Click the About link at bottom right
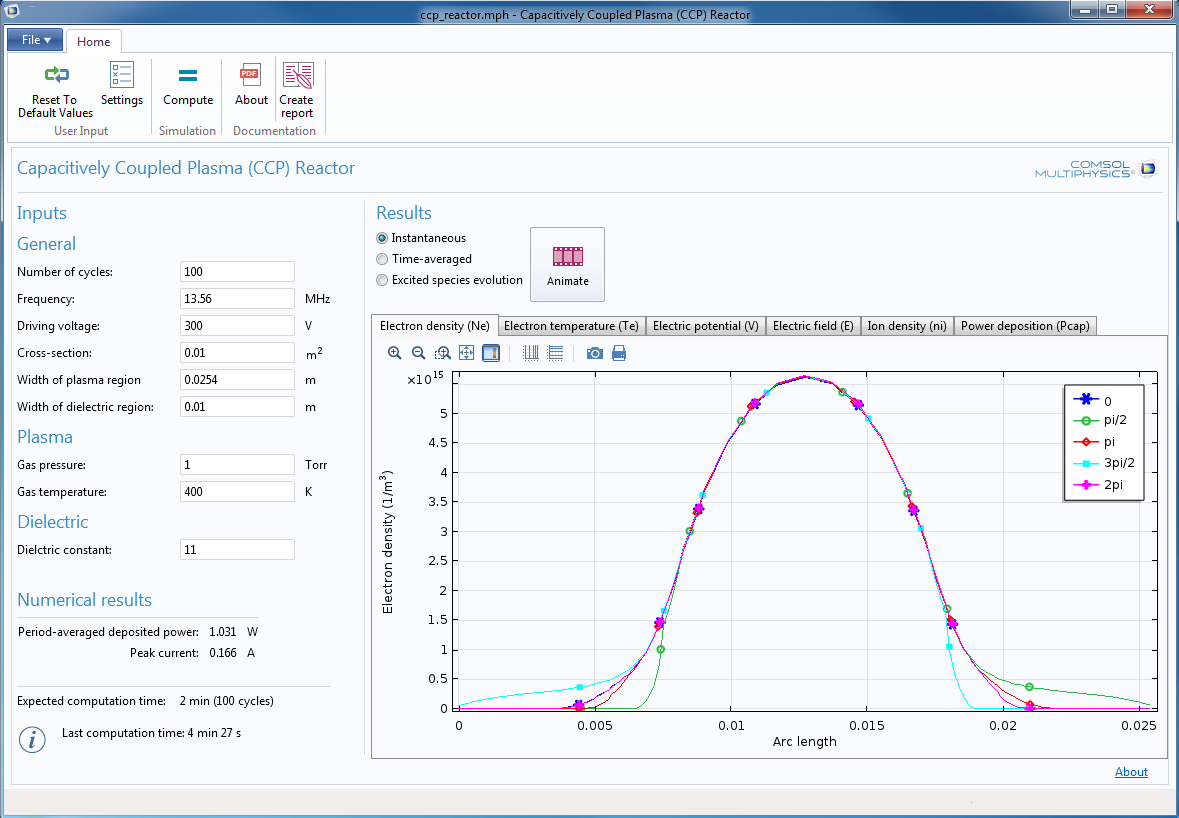Viewport: 1179px width, 818px height. click(1131, 772)
